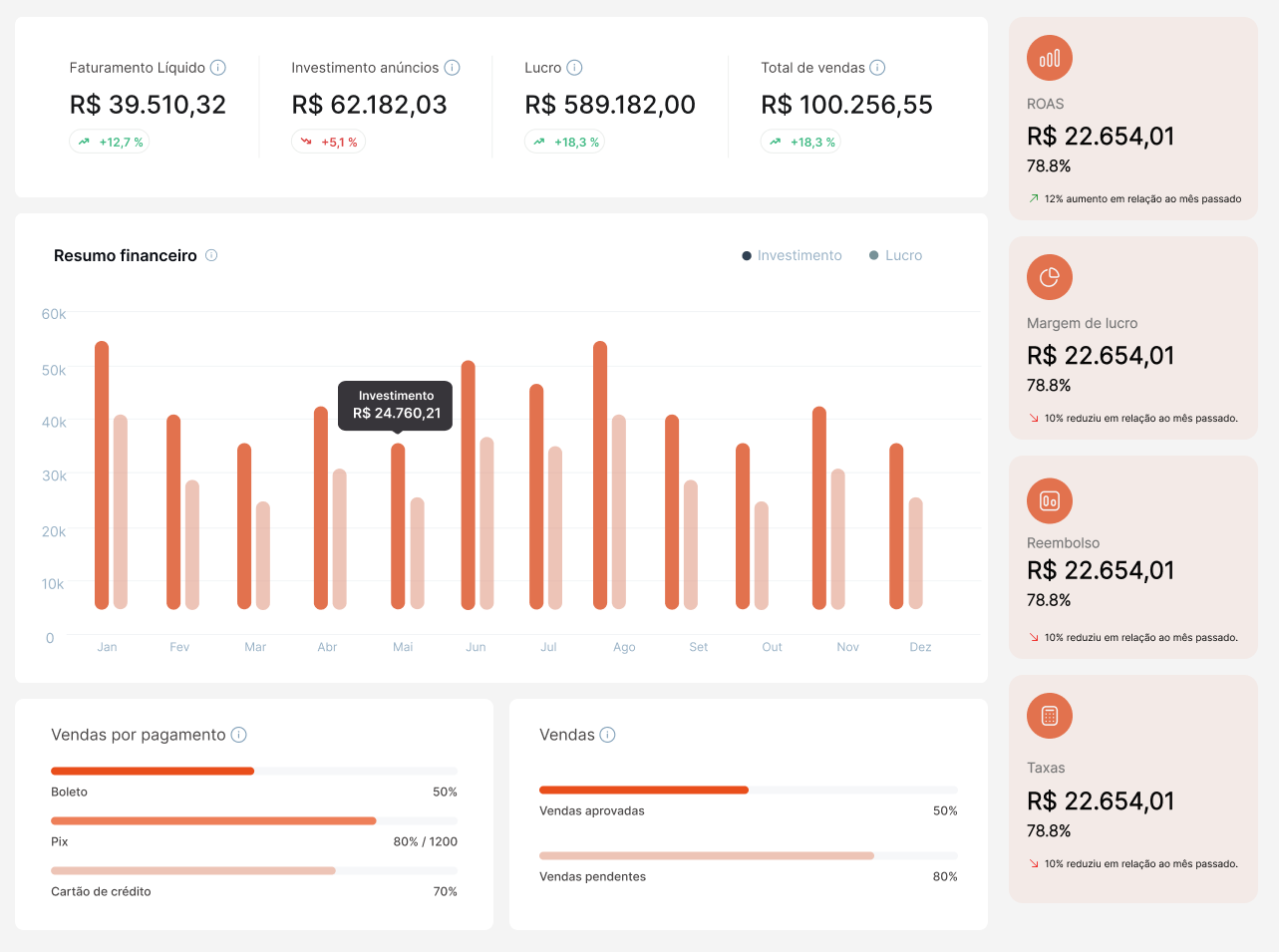Image resolution: width=1279 pixels, height=952 pixels.
Task: Click info icon beside Vendas por pagamento
Action: coord(239,735)
